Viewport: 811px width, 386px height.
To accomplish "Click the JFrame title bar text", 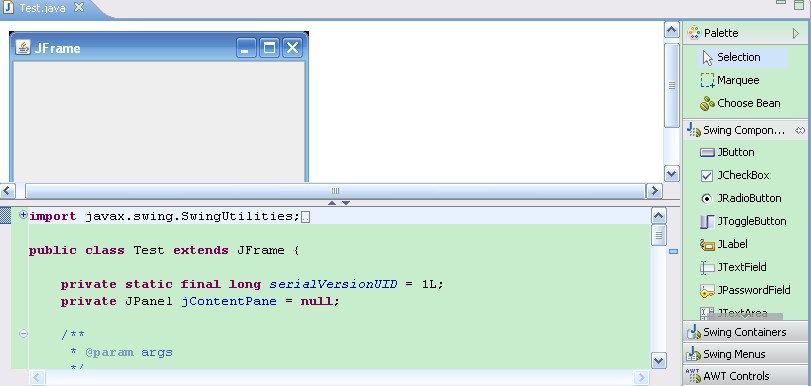I will pos(57,48).
